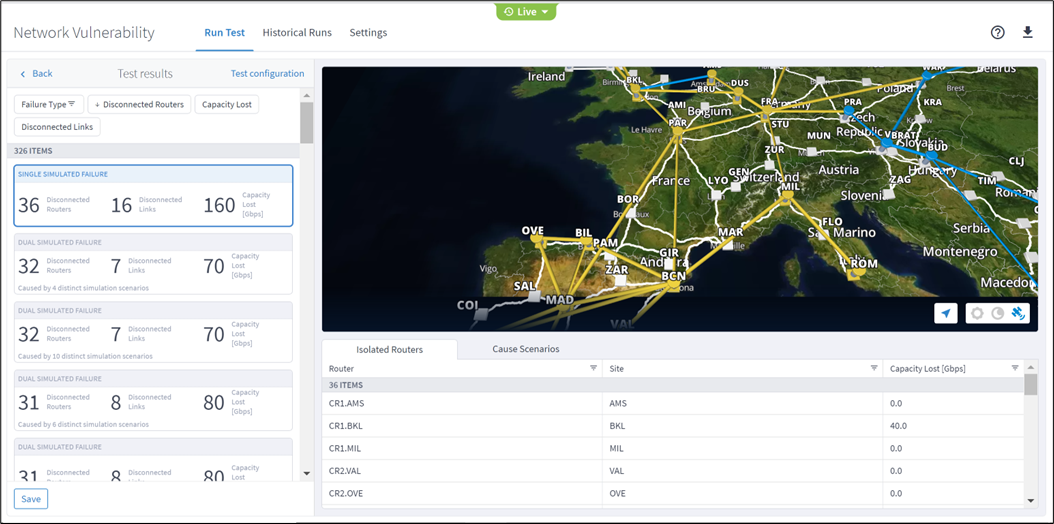Open the Historical Runs tab
The height and width of the screenshot is (524, 1054).
point(297,32)
